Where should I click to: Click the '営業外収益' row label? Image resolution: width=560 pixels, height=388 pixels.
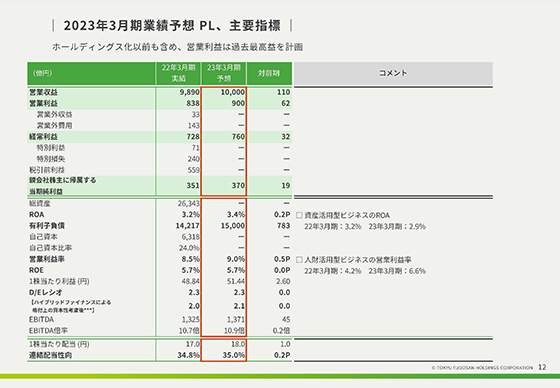55,114
